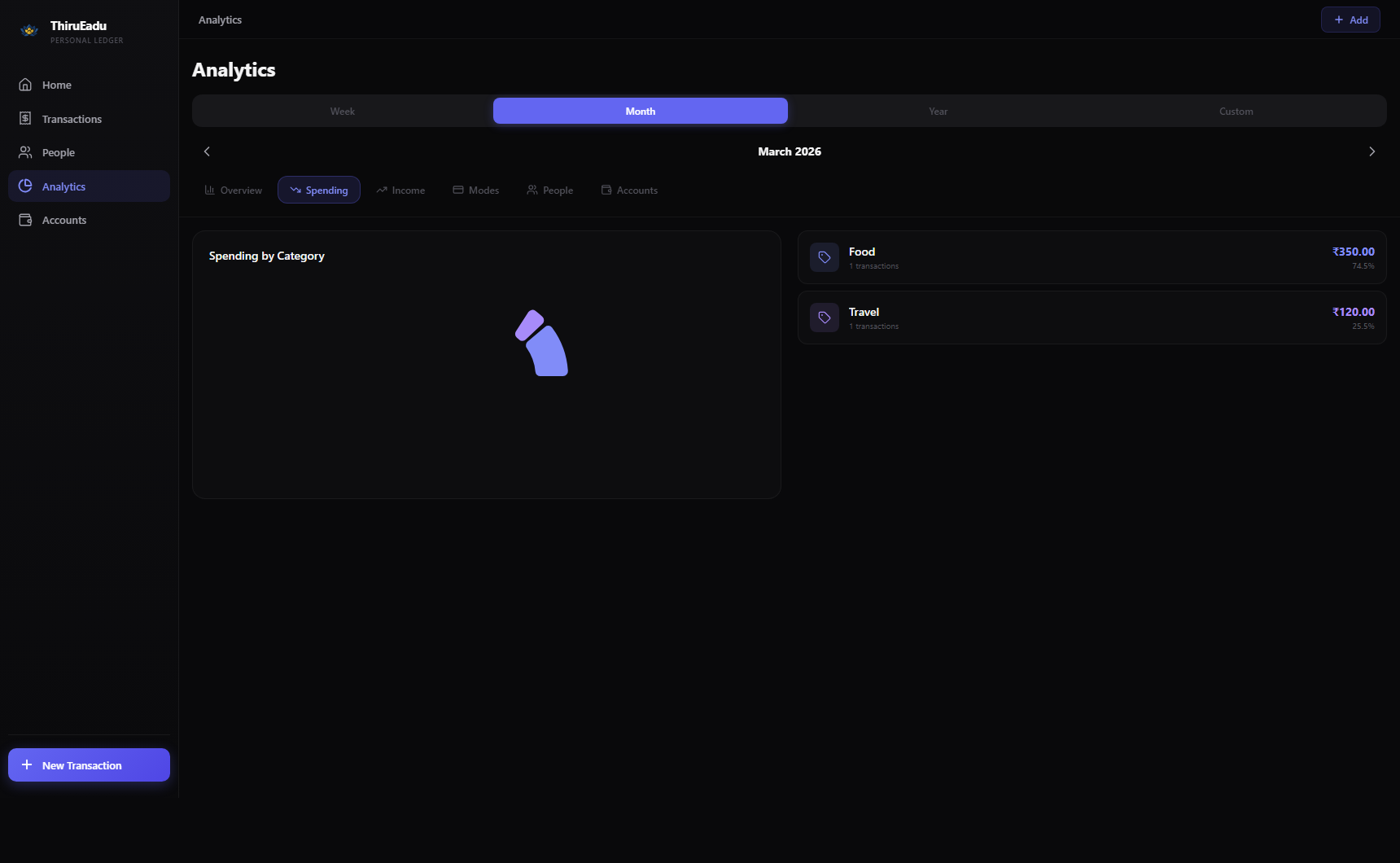The height and width of the screenshot is (863, 1400).
Task: Open the Modes analytics tab
Action: 476,190
